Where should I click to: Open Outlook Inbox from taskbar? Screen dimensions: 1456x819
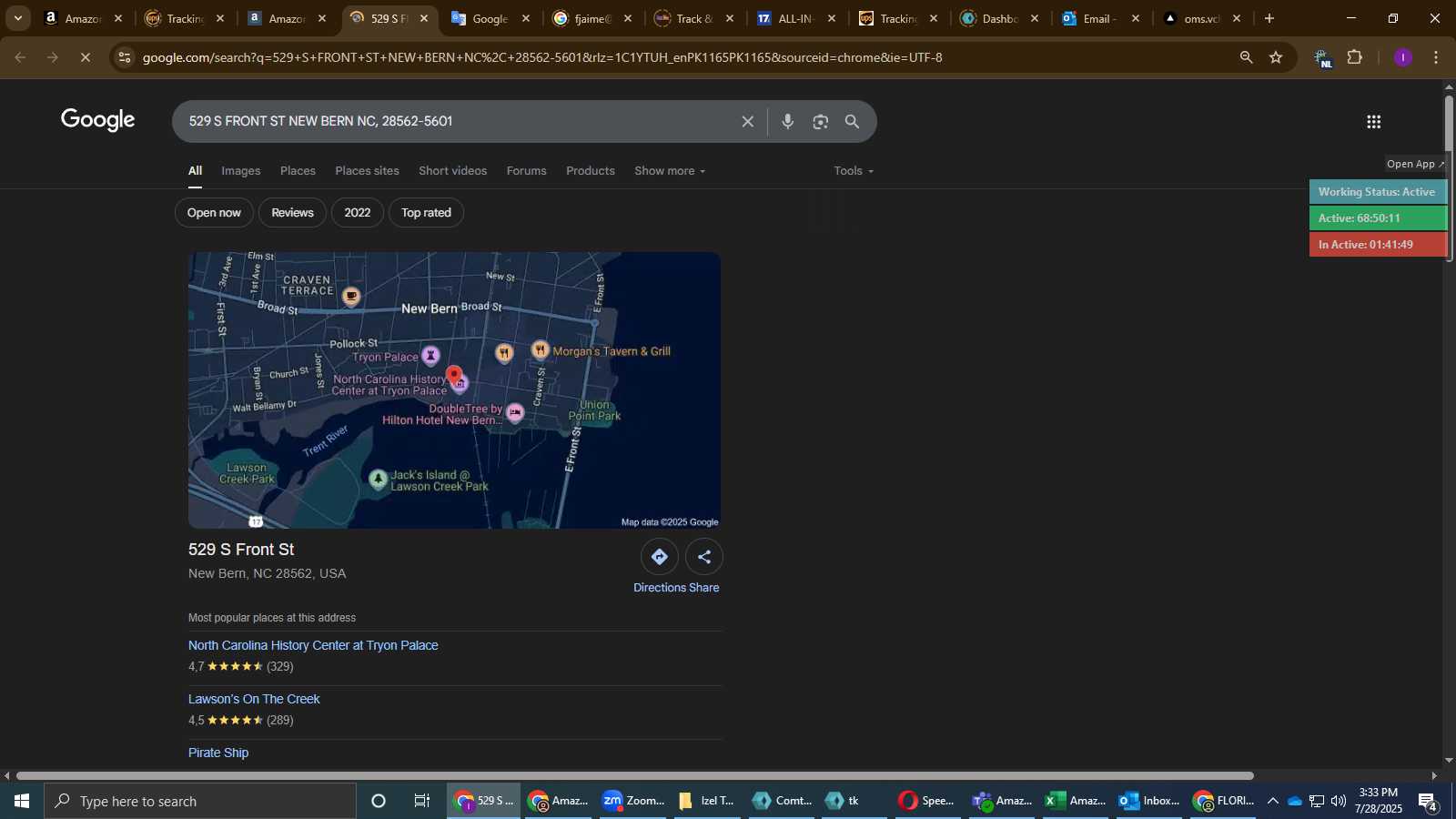pyautogui.click(x=1148, y=801)
